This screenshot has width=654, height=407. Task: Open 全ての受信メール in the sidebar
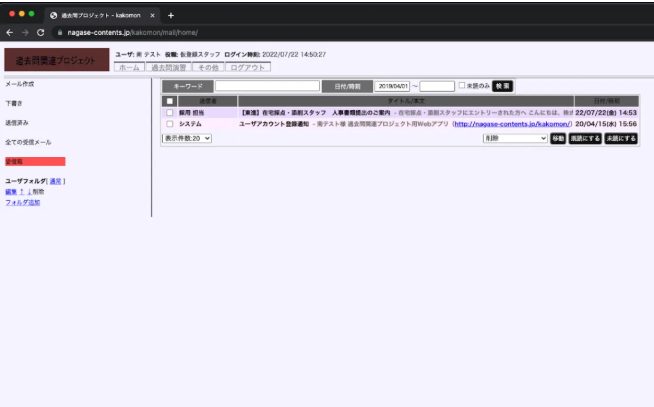coord(28,142)
